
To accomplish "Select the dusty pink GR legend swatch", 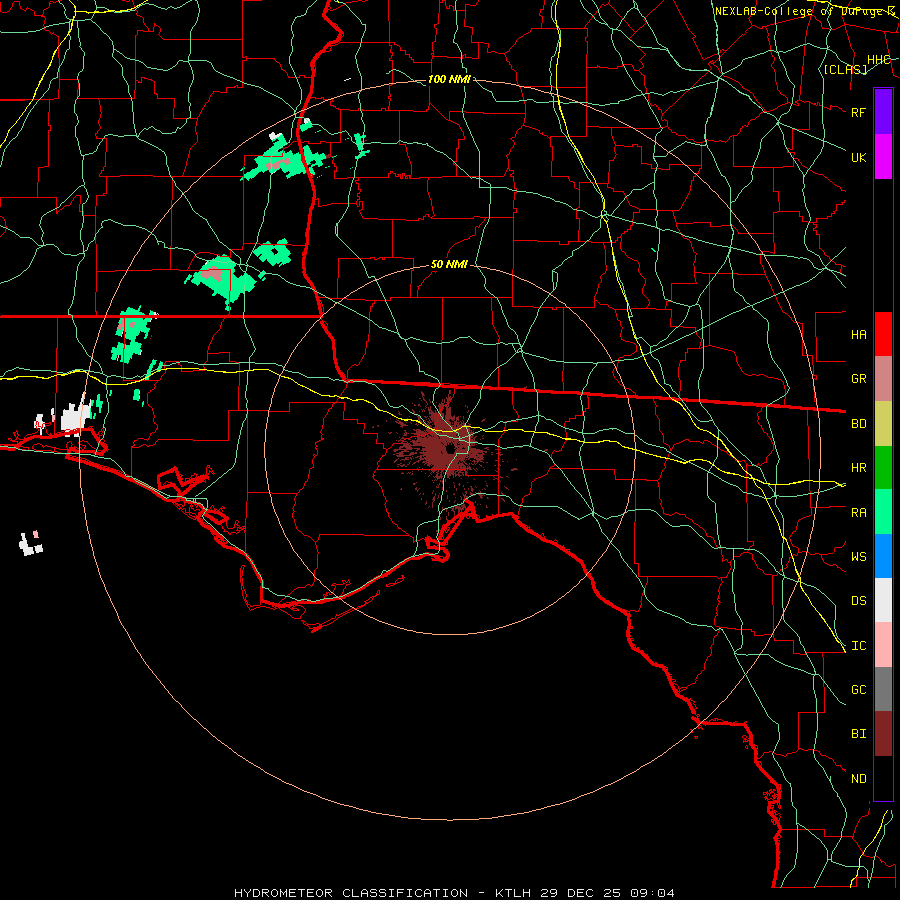I will [883, 379].
